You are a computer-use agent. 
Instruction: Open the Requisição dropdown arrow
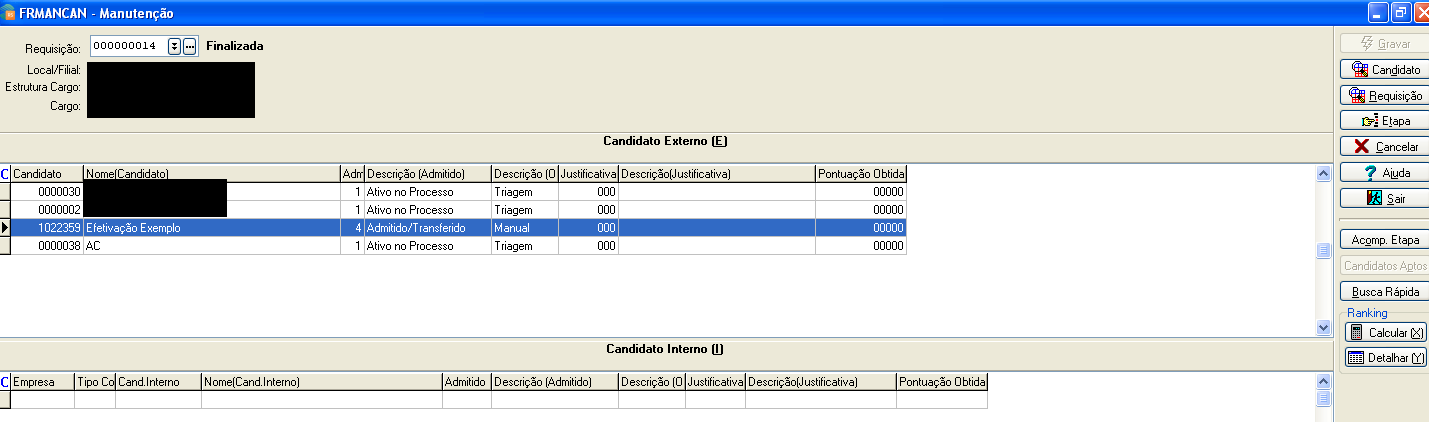click(174, 46)
